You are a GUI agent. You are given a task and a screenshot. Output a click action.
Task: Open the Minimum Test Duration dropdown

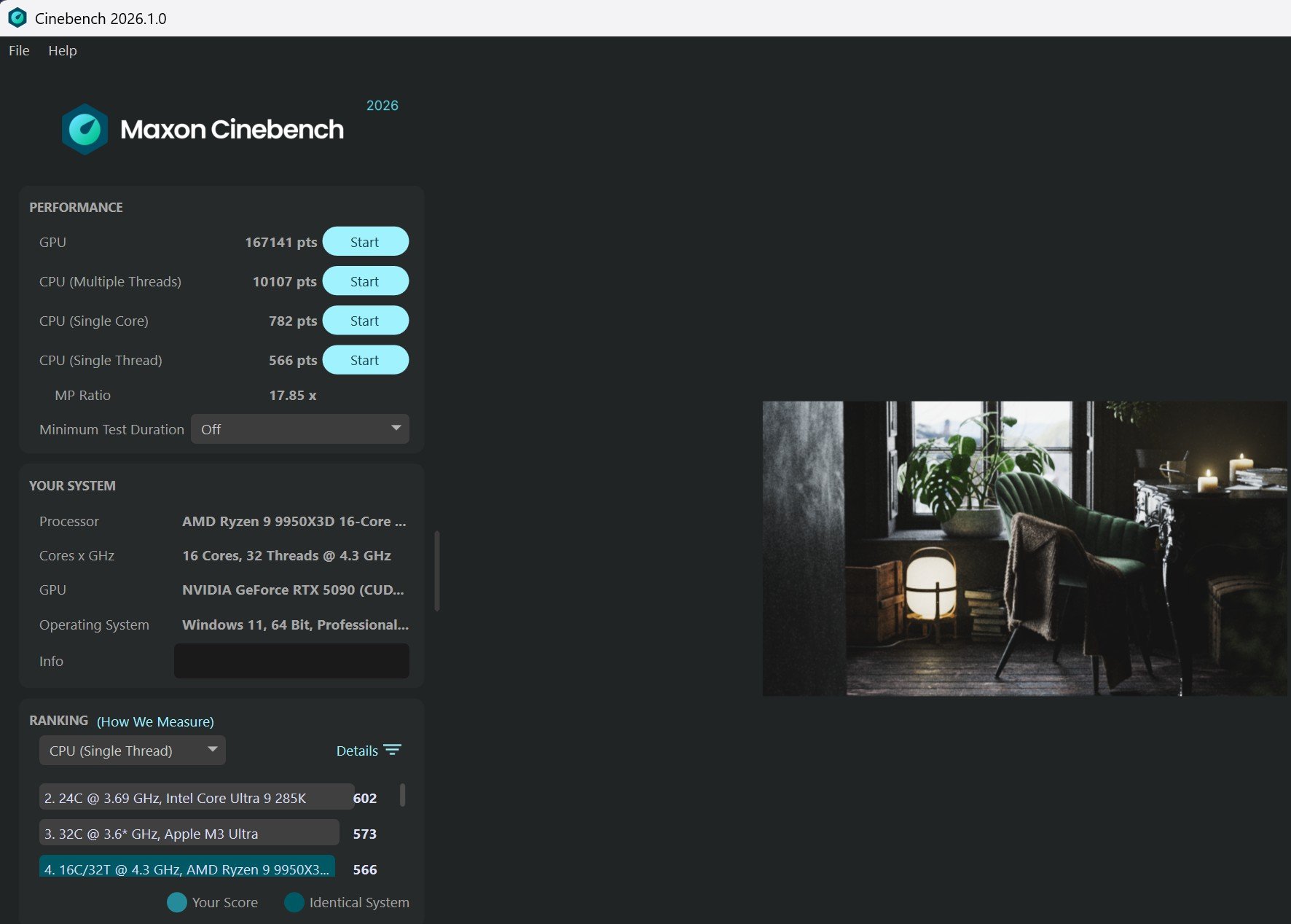300,428
